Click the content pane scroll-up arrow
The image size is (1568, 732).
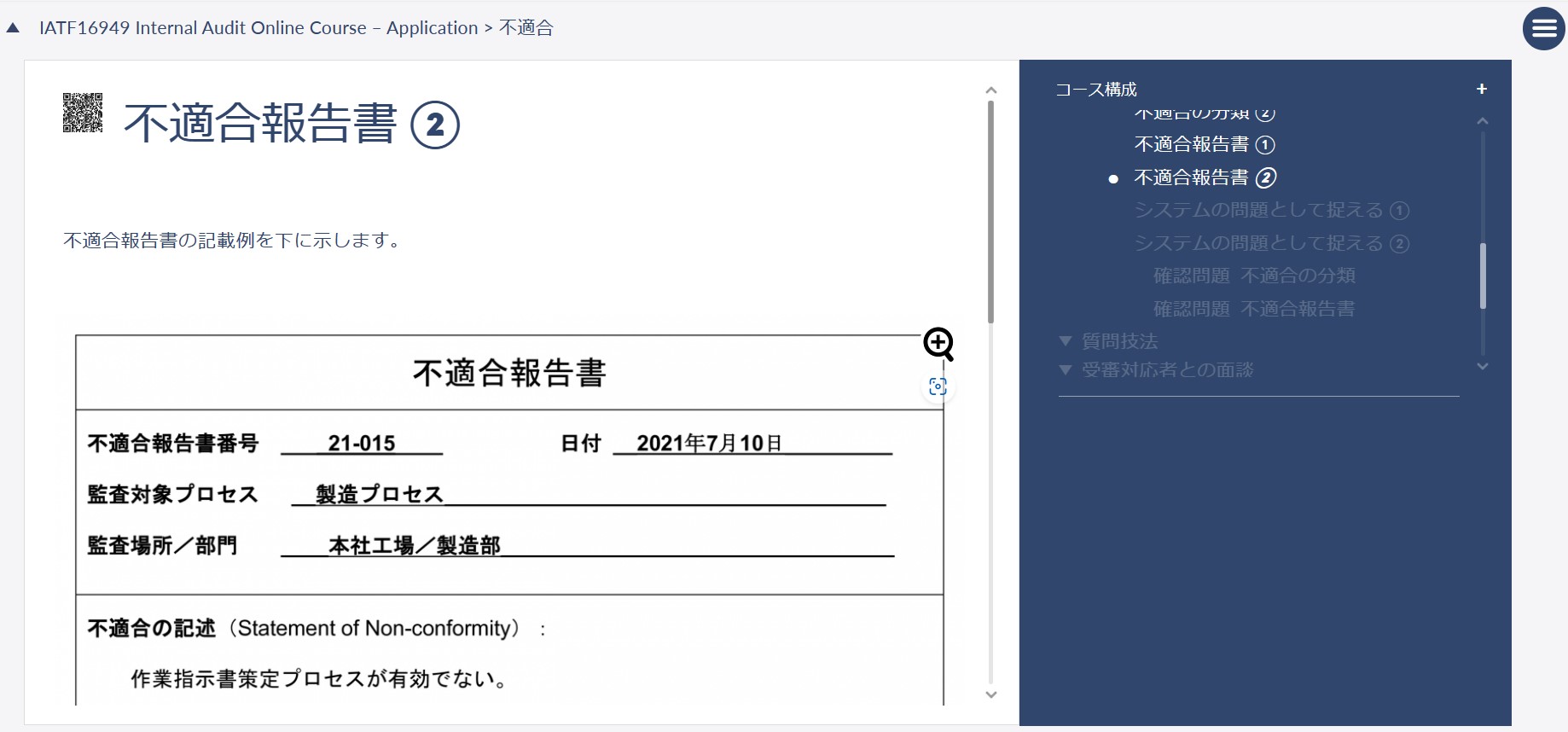(x=990, y=90)
